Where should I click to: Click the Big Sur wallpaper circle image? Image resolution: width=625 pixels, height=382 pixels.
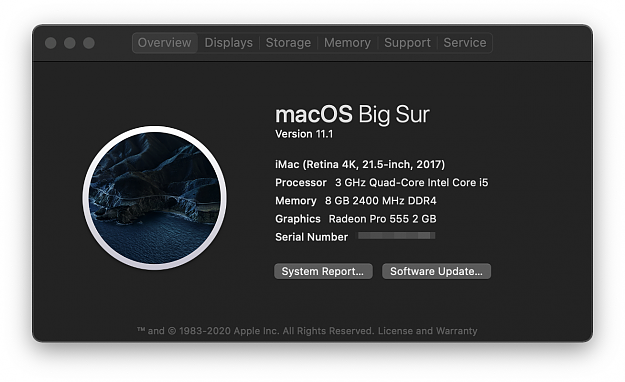155,198
